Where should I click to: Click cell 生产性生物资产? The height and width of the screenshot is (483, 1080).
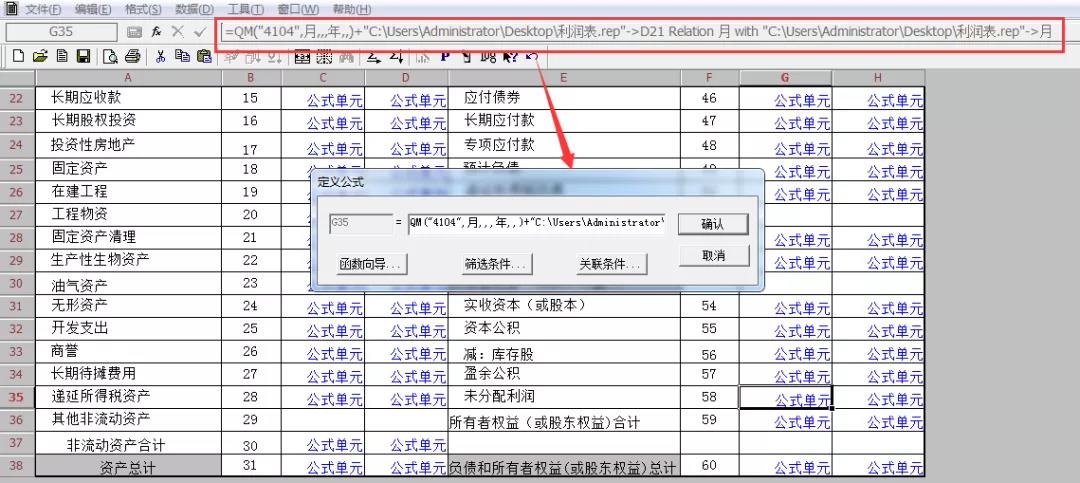[x=128, y=260]
